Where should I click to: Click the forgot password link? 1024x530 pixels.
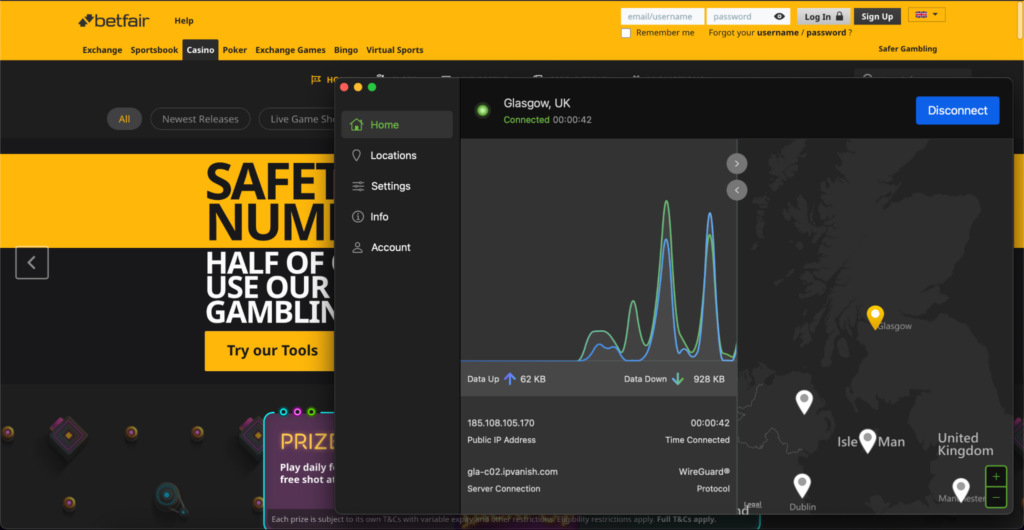pos(826,33)
